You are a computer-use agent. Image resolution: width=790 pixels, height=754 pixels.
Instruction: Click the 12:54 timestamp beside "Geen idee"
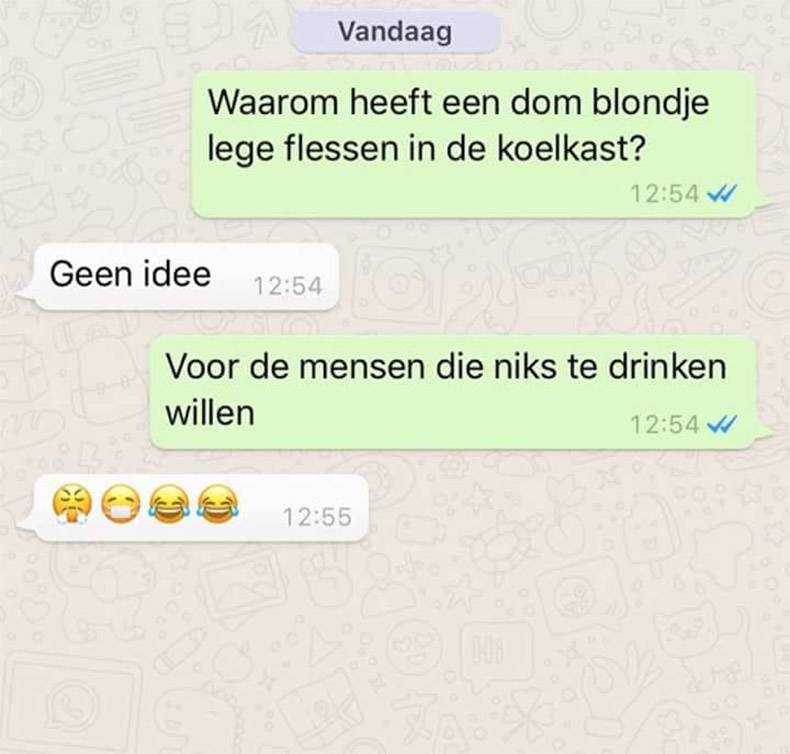tap(288, 287)
